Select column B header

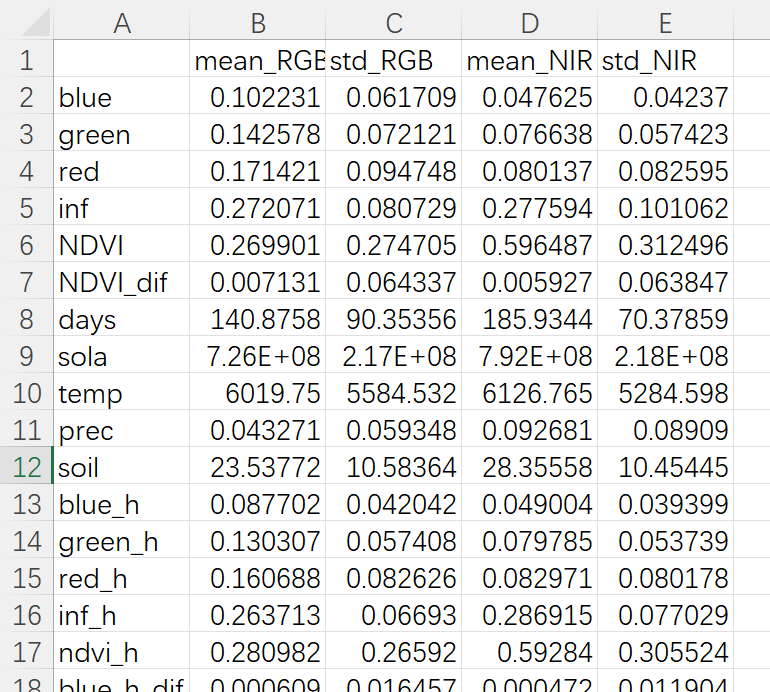[257, 23]
